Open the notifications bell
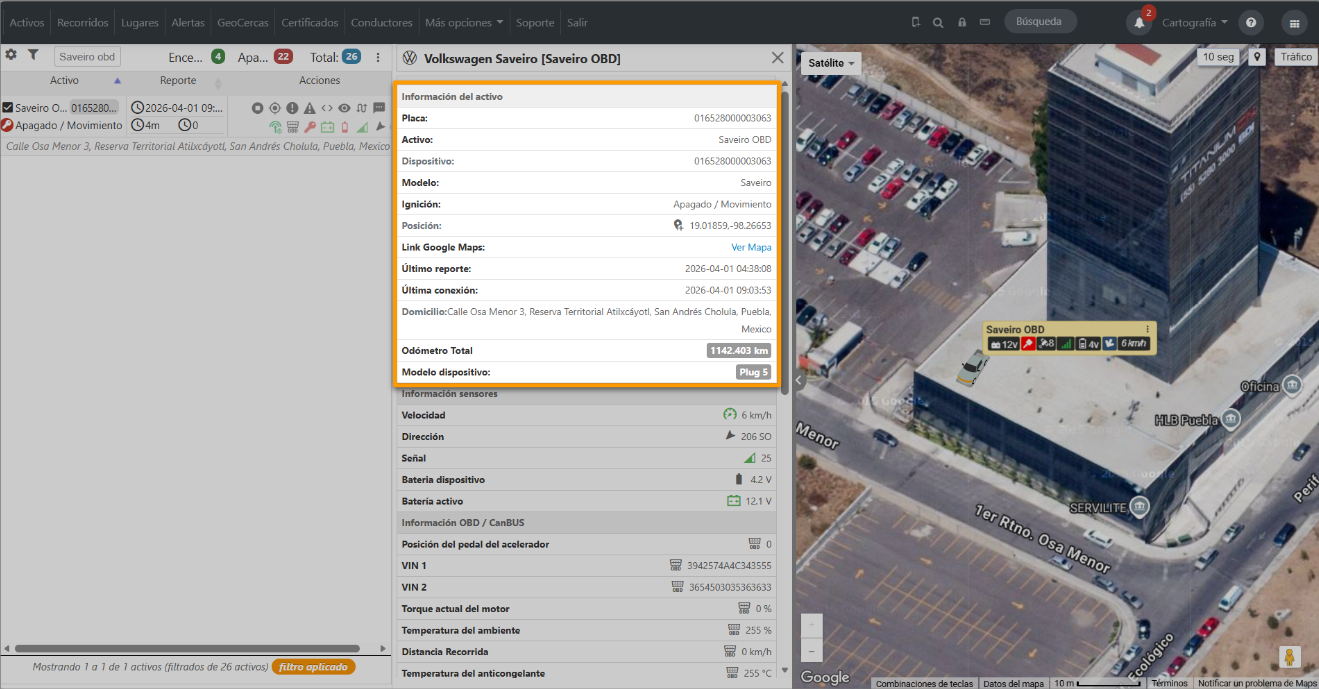 (x=1138, y=22)
